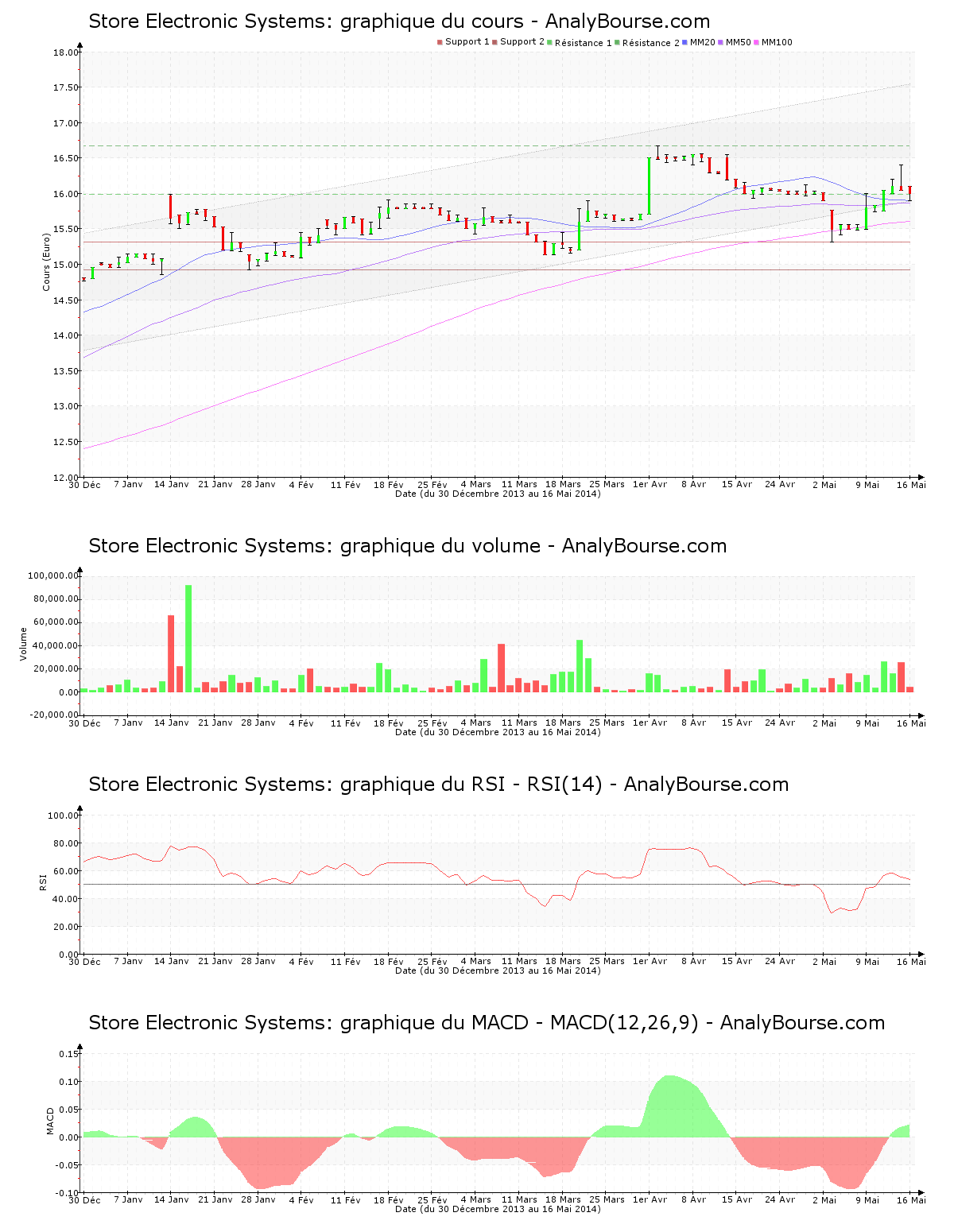954x1232 pixels.
Task: Click the 15.00 price axis value
Action: click(68, 265)
